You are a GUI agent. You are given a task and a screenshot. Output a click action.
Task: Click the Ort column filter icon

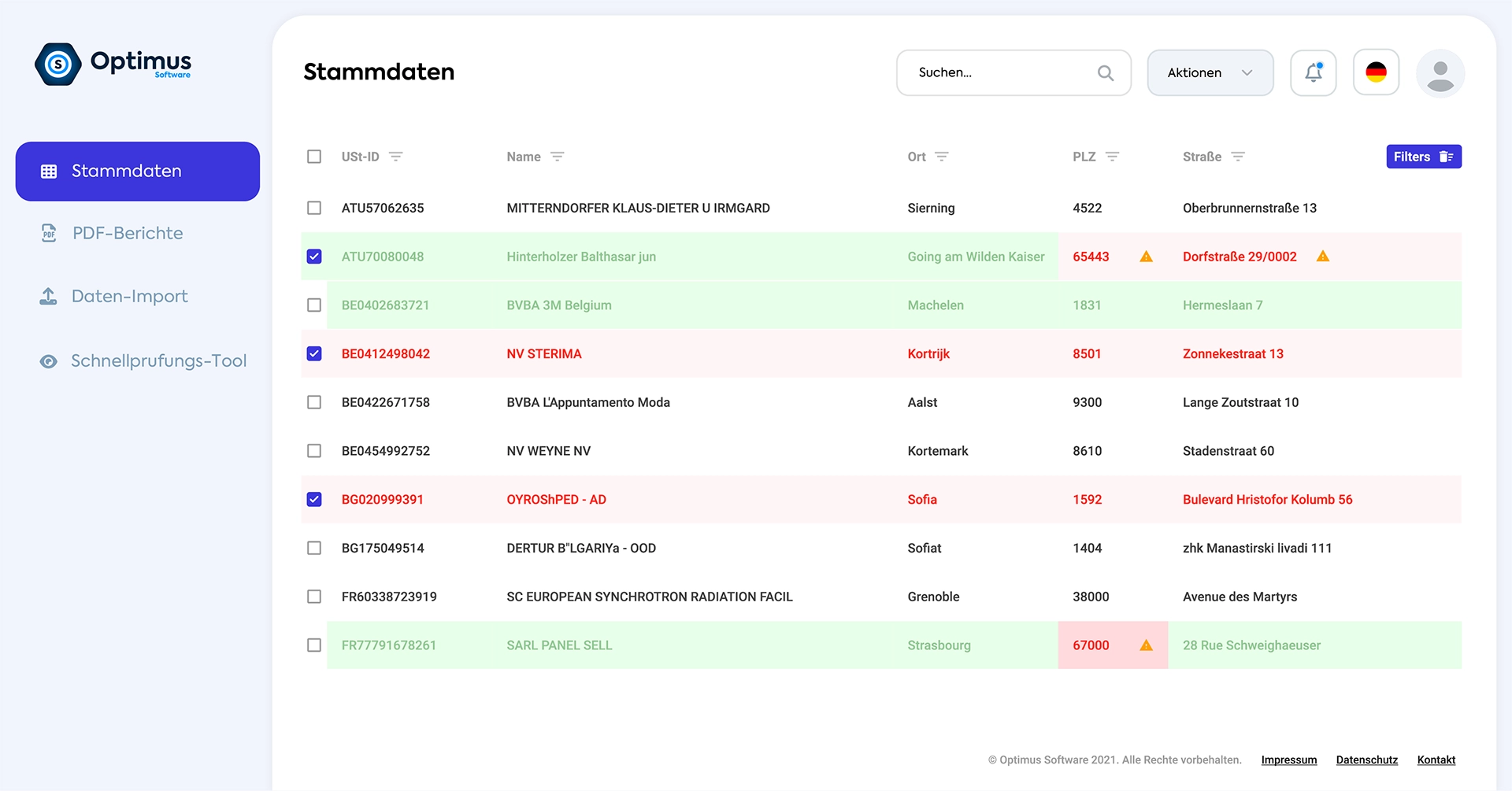pos(942,157)
